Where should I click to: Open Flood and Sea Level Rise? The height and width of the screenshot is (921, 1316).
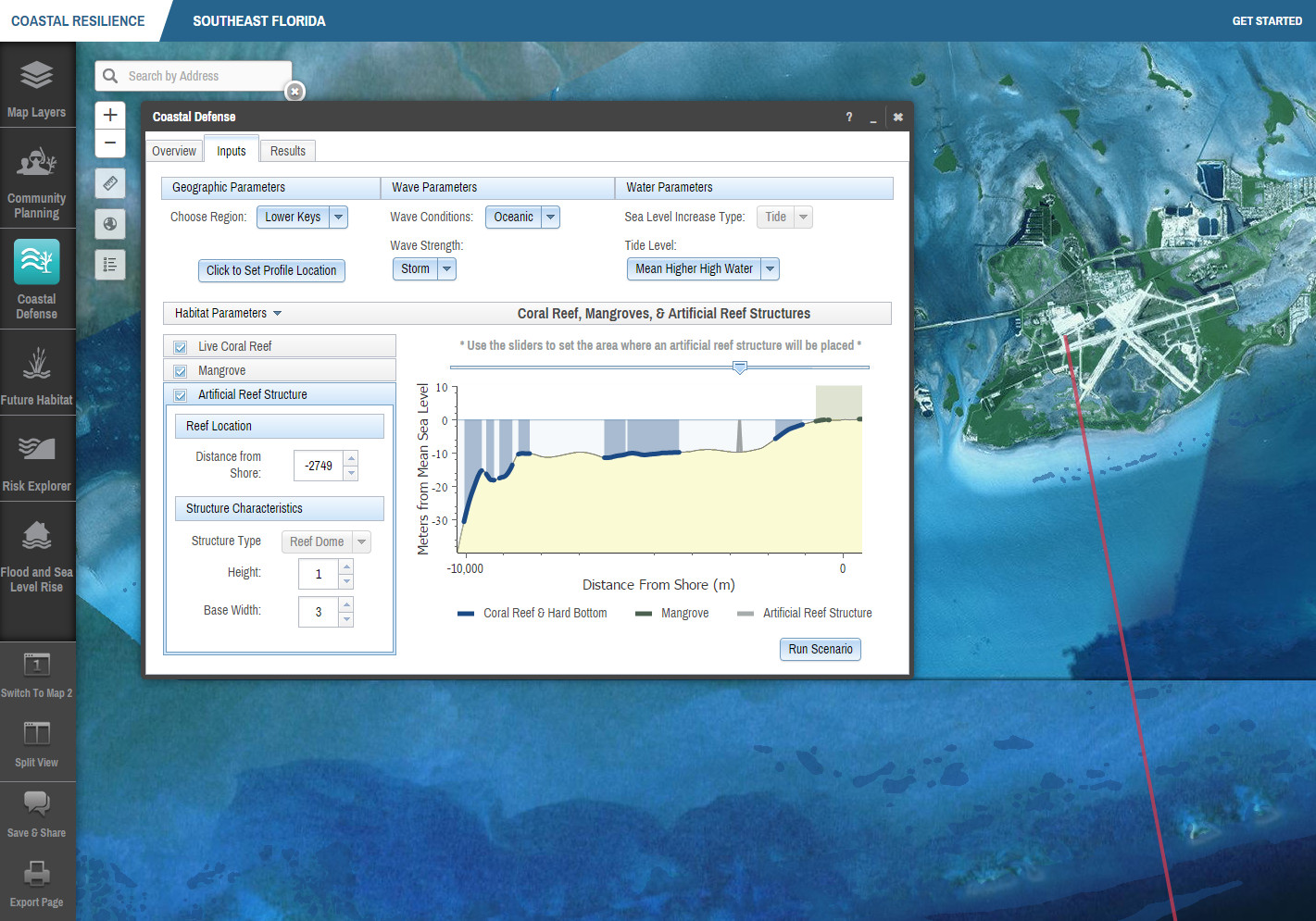click(37, 551)
